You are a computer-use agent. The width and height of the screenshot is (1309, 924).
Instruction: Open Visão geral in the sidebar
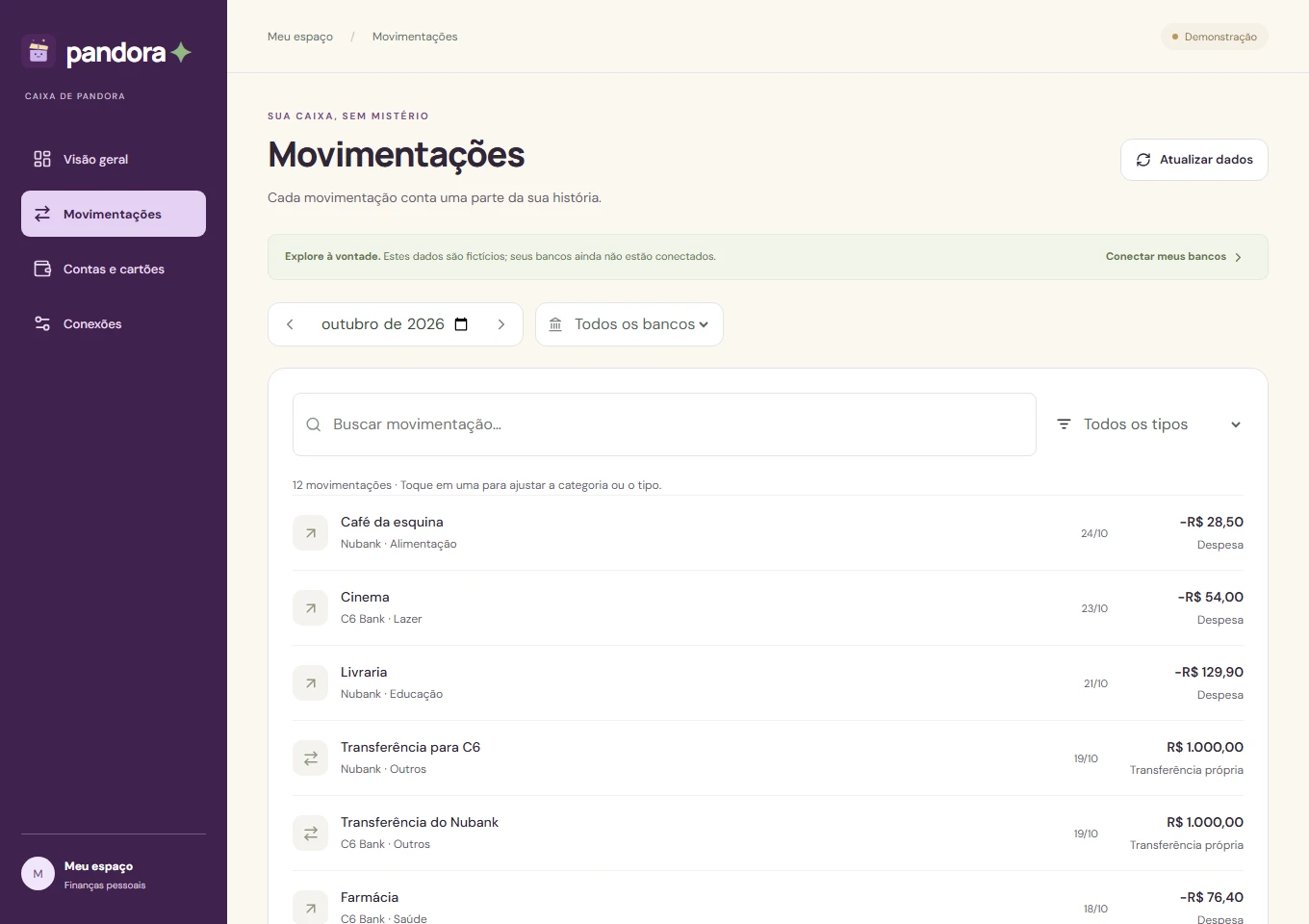[114, 159]
